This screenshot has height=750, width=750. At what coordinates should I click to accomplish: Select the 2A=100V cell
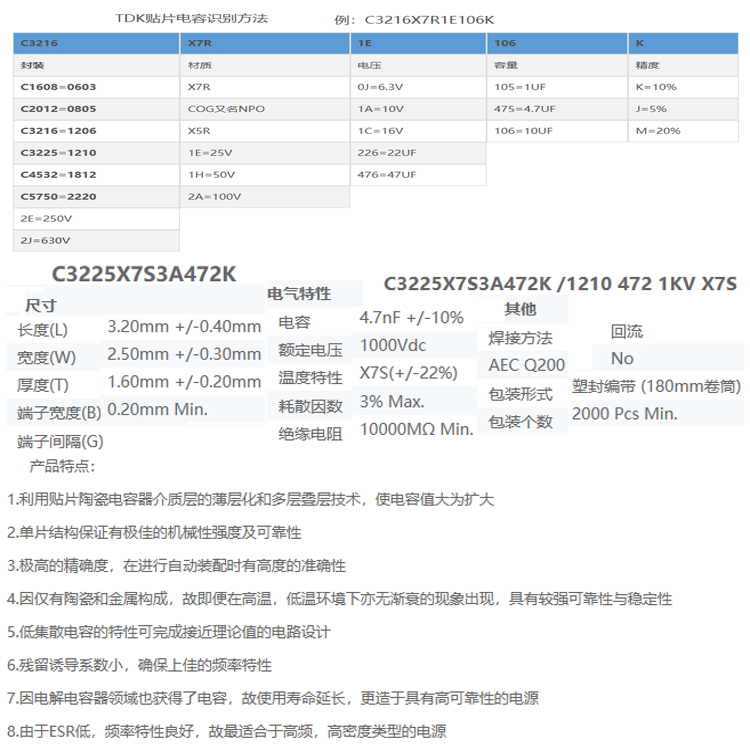pos(265,197)
